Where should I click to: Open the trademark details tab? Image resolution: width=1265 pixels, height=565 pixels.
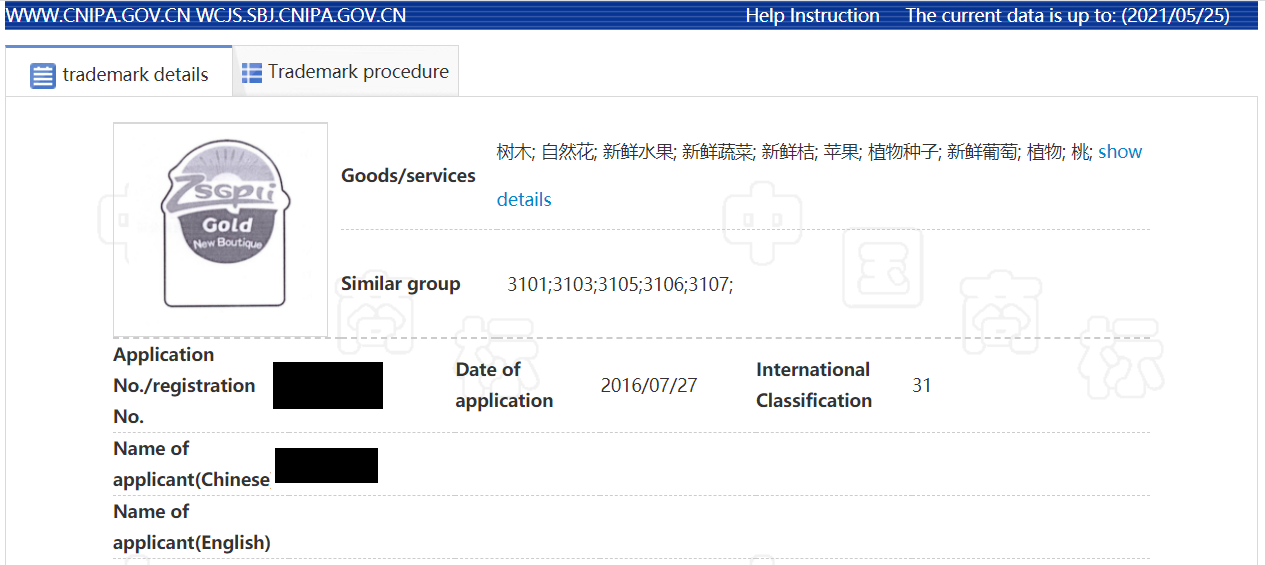(119, 72)
